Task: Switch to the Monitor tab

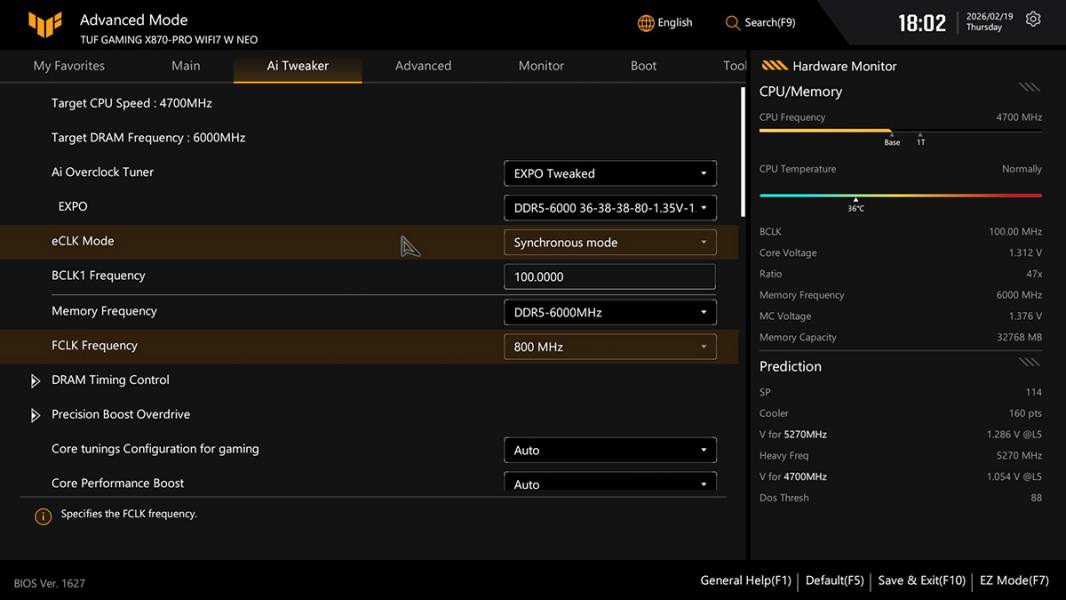Action: (541, 66)
